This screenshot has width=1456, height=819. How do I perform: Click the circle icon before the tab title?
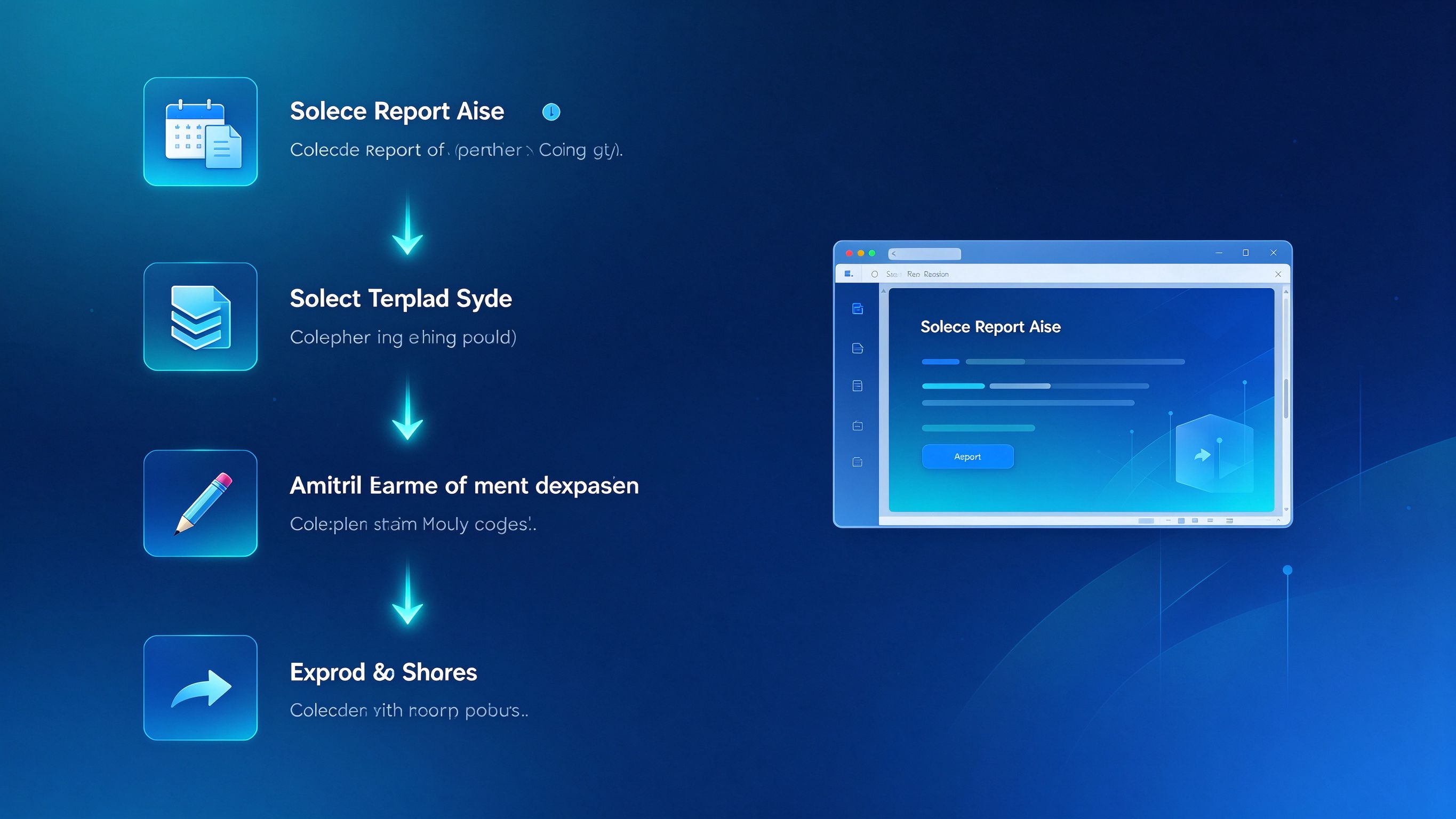(874, 274)
